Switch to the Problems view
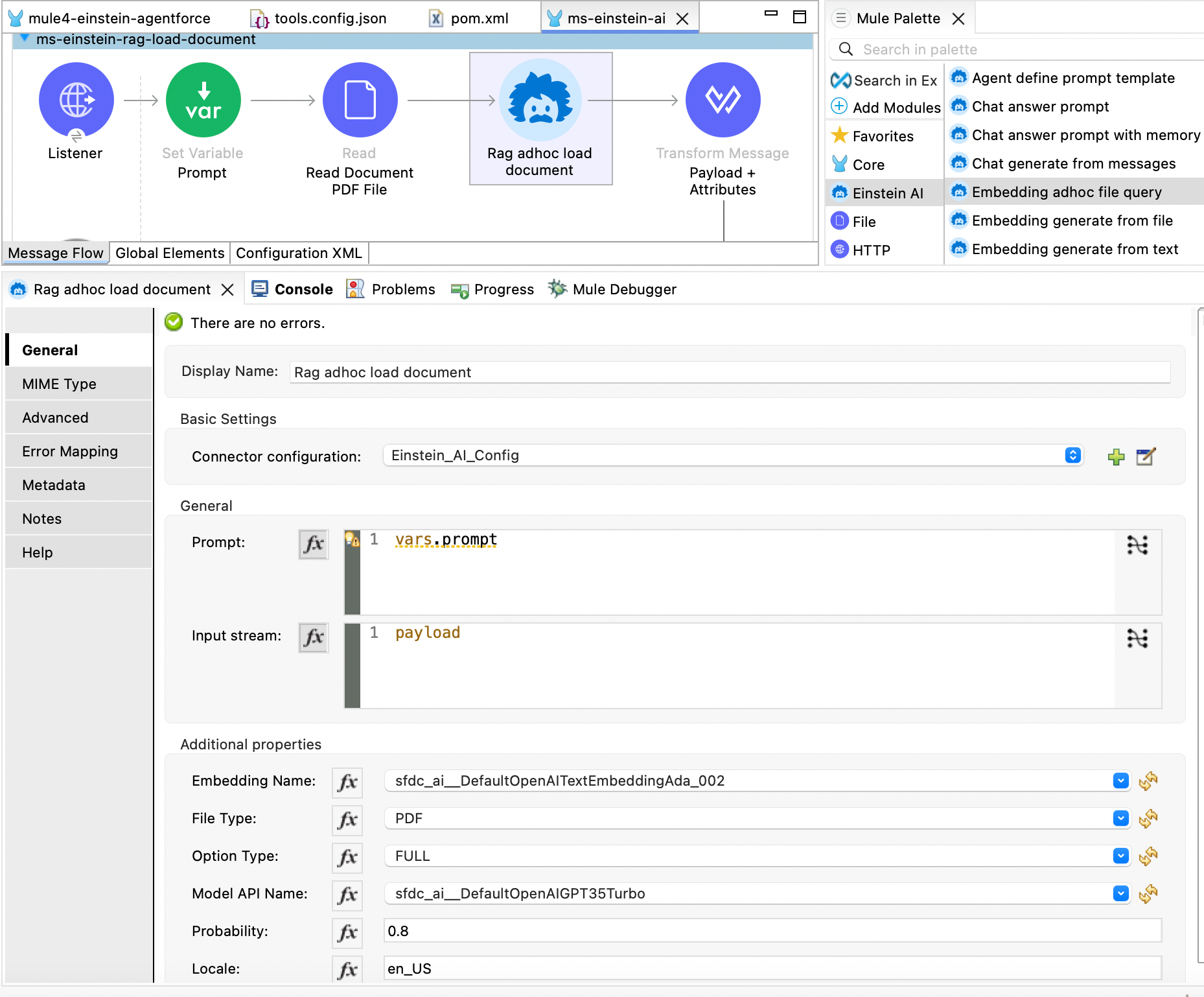 (391, 289)
